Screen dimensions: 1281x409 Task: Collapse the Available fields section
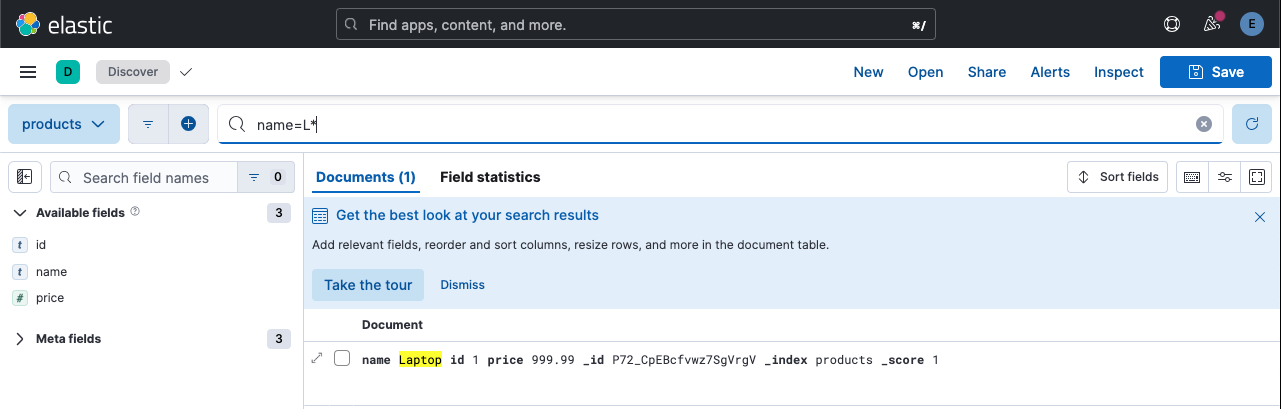[x=20, y=212]
